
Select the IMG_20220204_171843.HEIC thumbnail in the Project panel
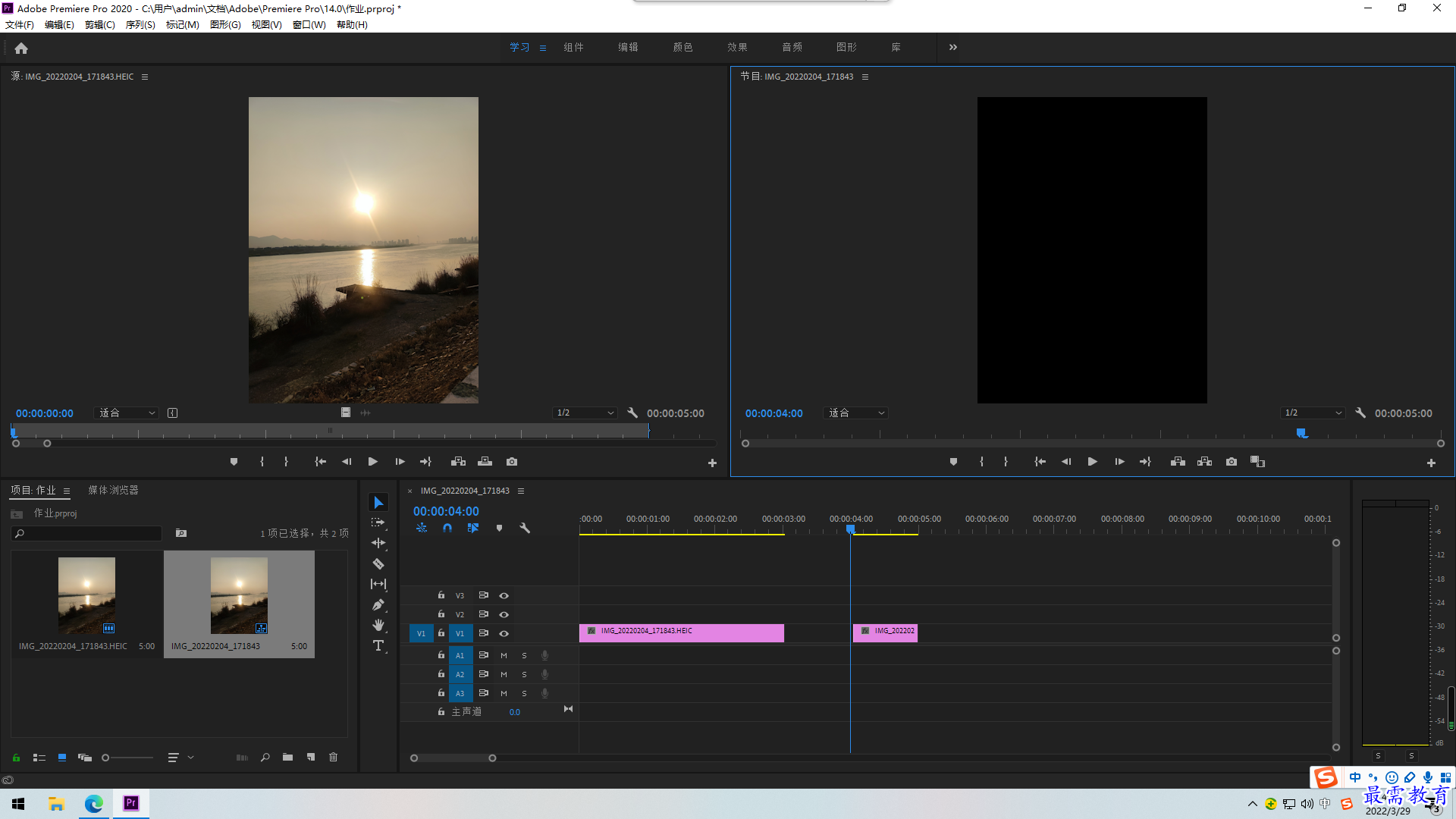point(86,596)
